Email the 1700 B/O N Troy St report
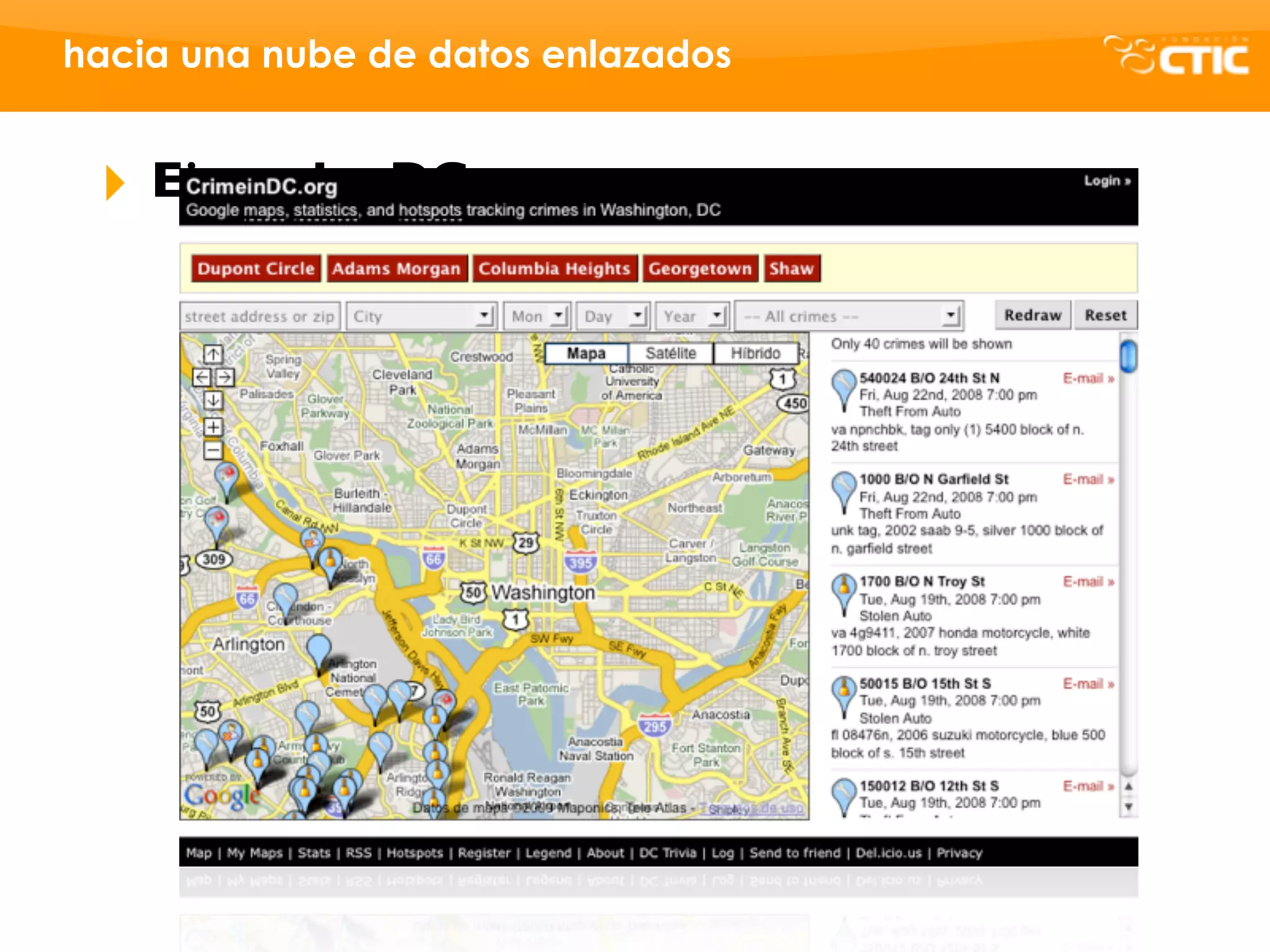This screenshot has height=952, width=1270. tap(1088, 582)
